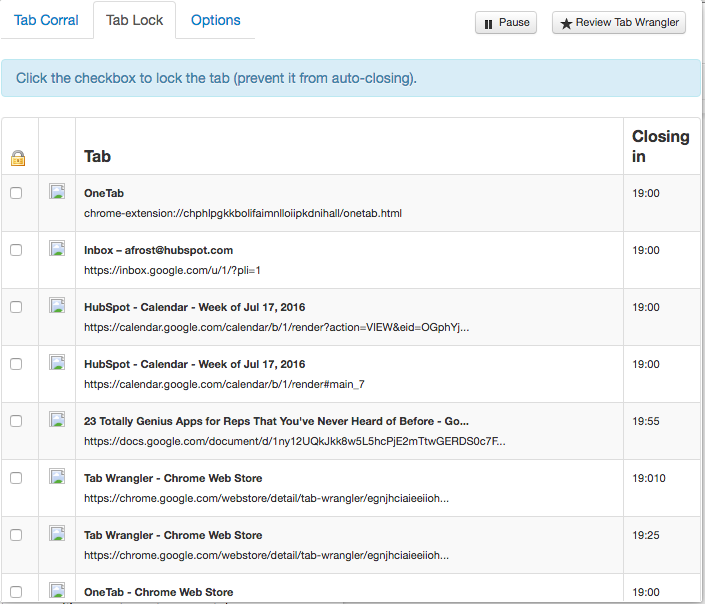Click the favicon for Inbox afrost@hubspot.com

pos(57,249)
